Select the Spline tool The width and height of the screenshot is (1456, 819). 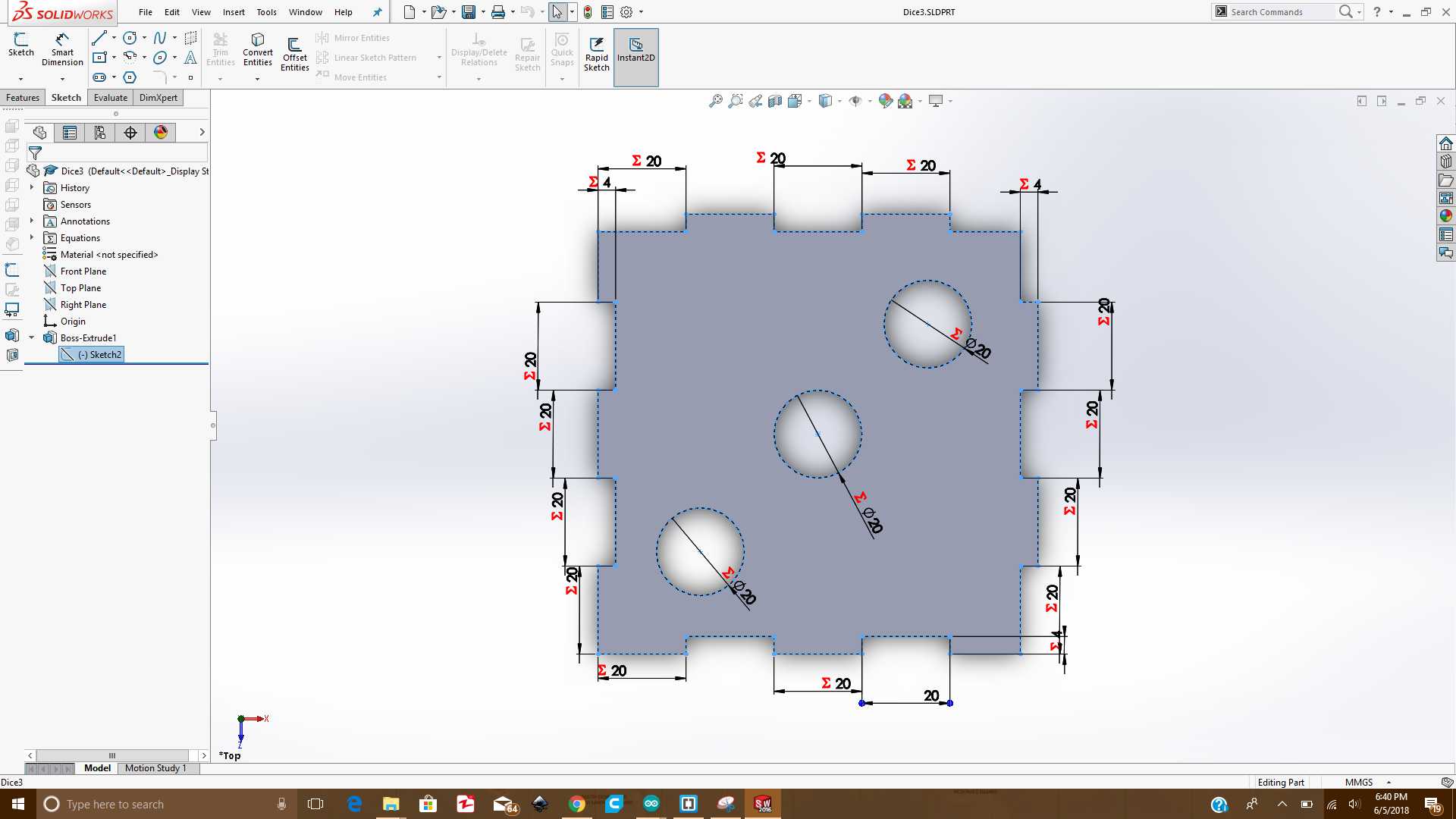[x=159, y=38]
